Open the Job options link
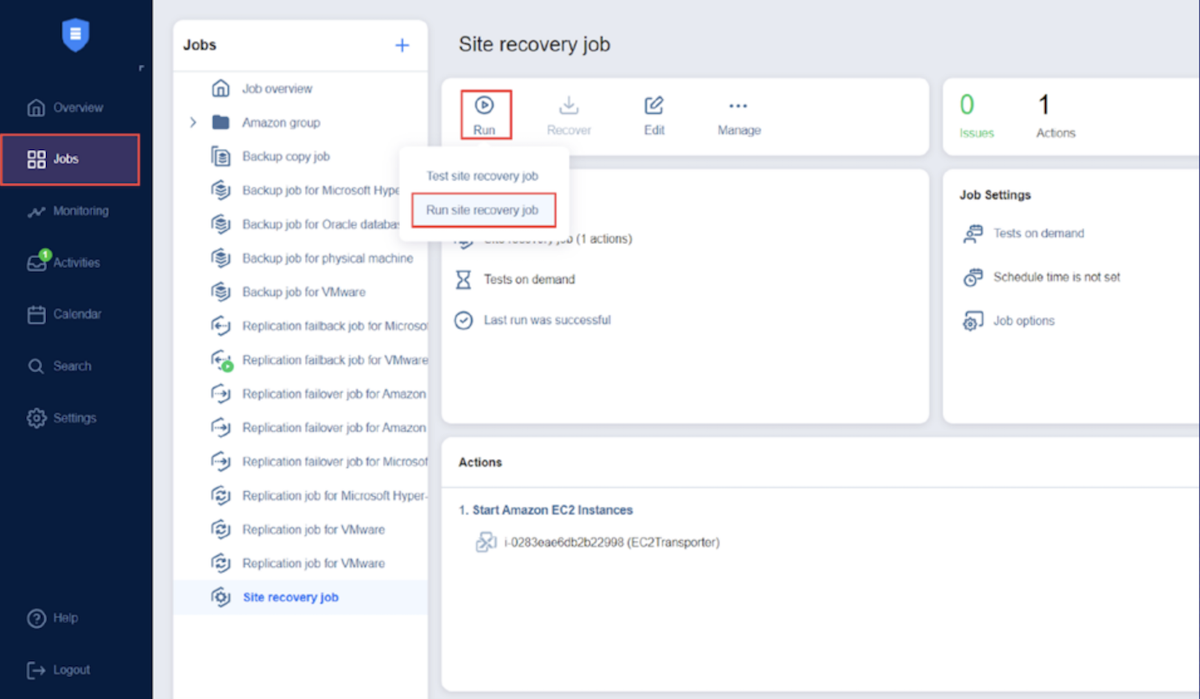 (x=1023, y=321)
